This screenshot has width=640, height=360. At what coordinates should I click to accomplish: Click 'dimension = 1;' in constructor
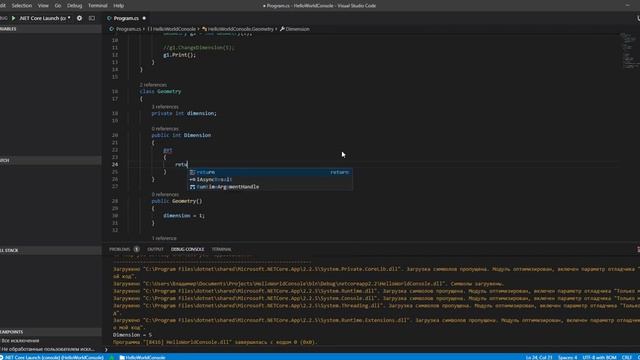coord(184,216)
